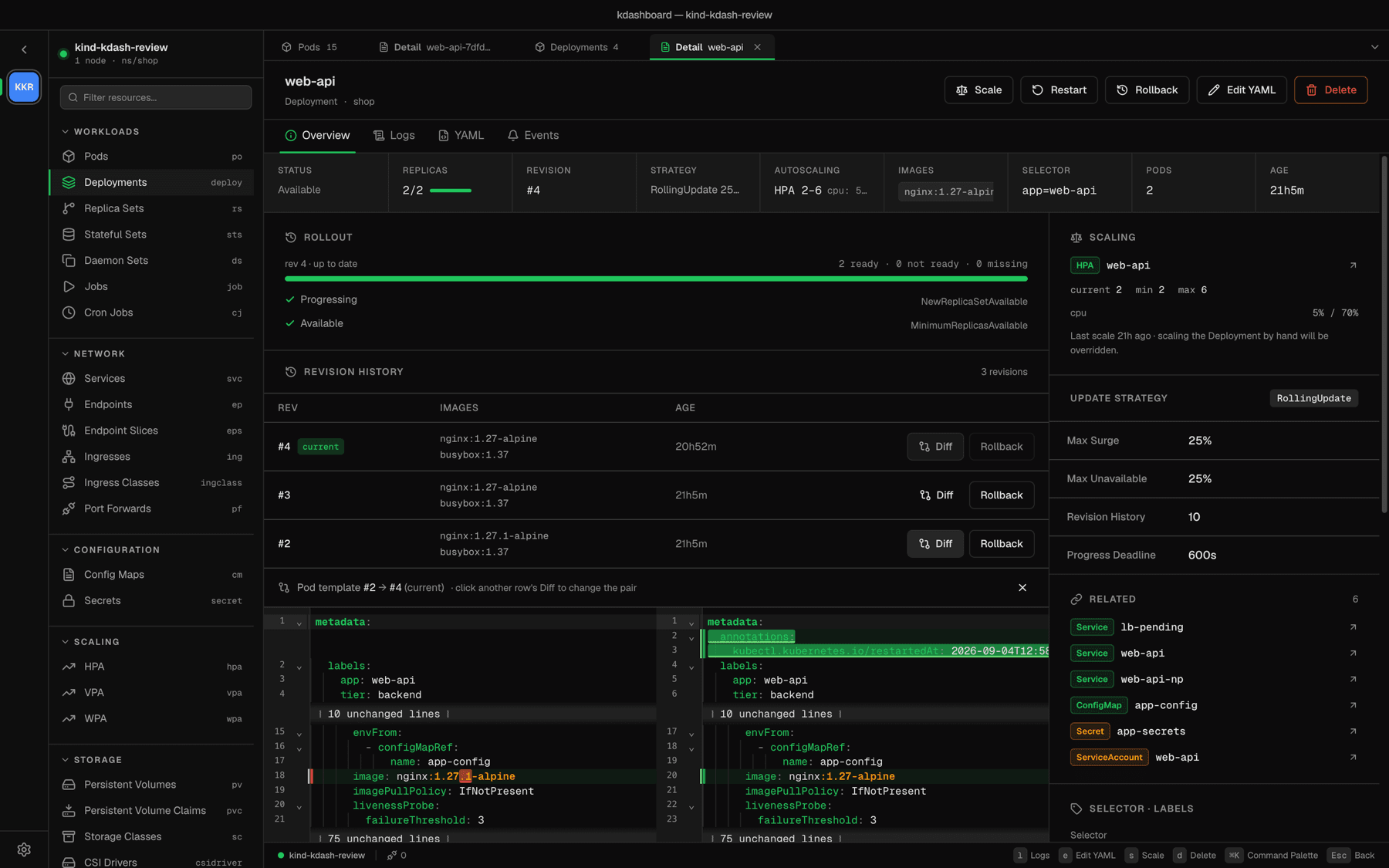Screen dimensions: 1389x868
Task: Open Port Forwards in the sidebar
Action: click(x=151, y=508)
